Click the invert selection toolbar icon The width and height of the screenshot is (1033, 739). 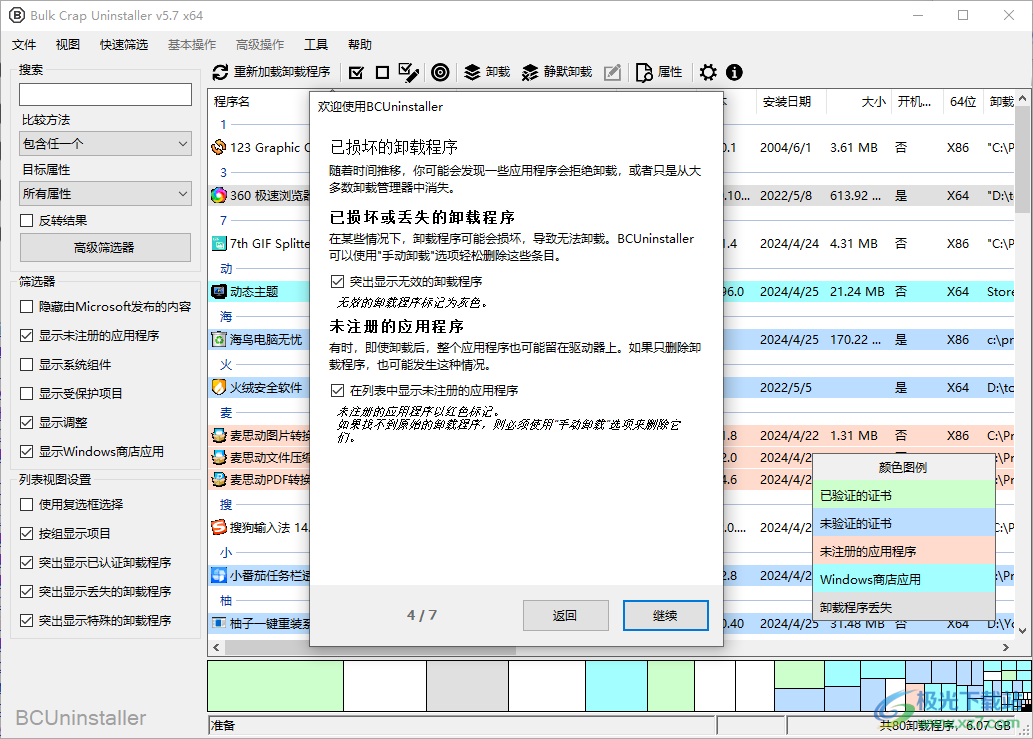tap(408, 72)
